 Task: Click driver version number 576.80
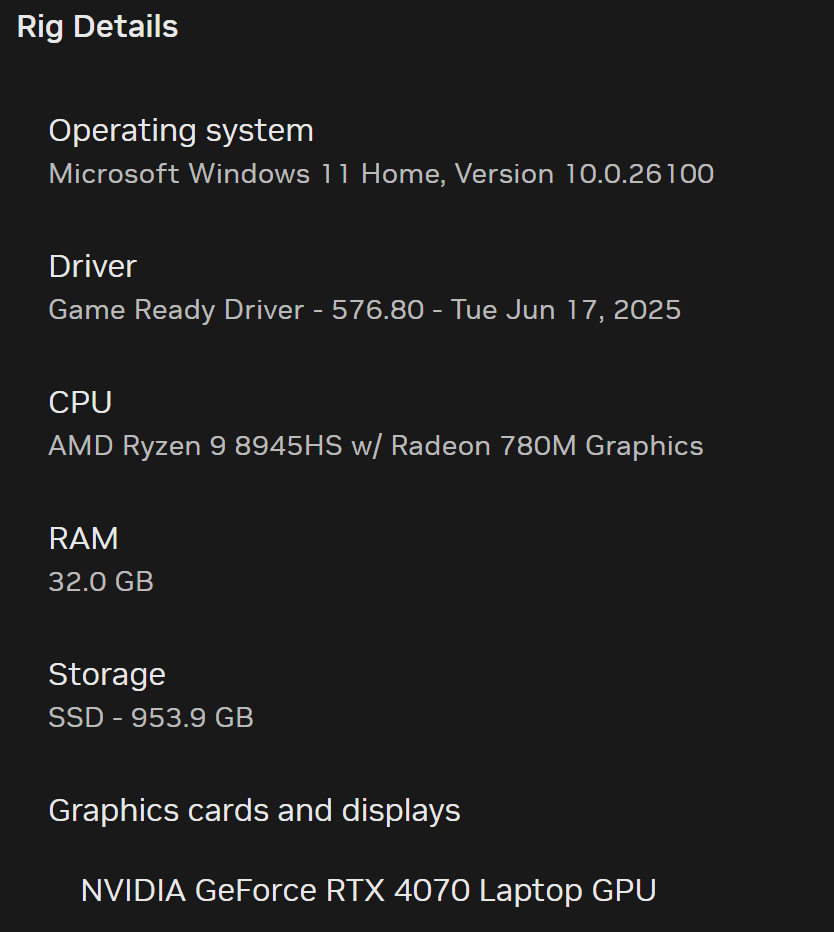(x=378, y=310)
